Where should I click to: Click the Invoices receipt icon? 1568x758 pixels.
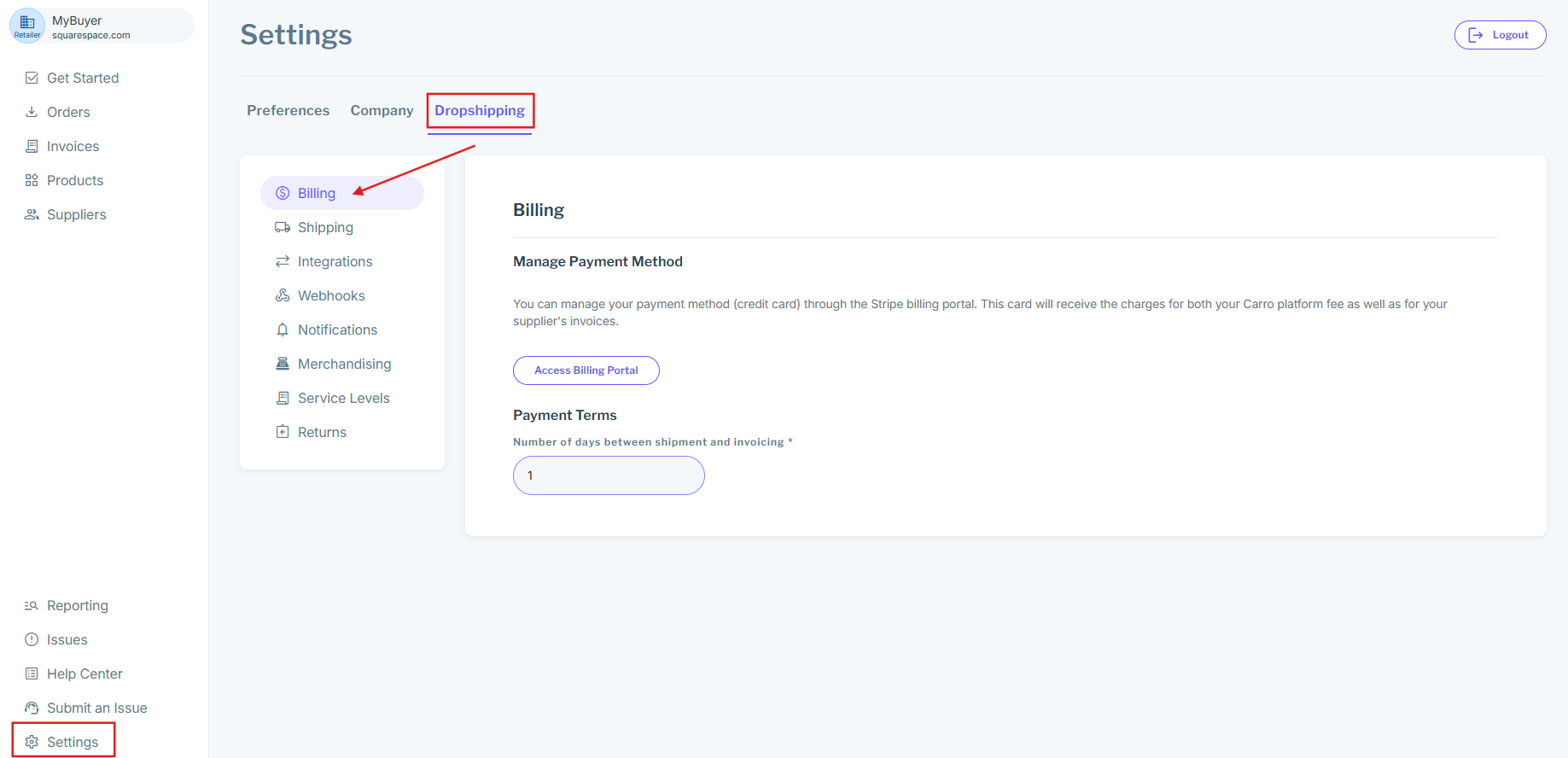[x=32, y=146]
